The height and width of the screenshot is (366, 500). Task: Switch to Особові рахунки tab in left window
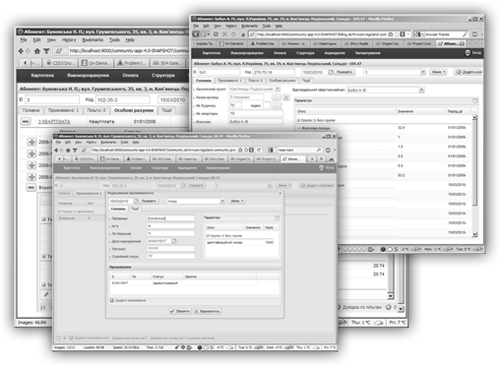(x=134, y=110)
